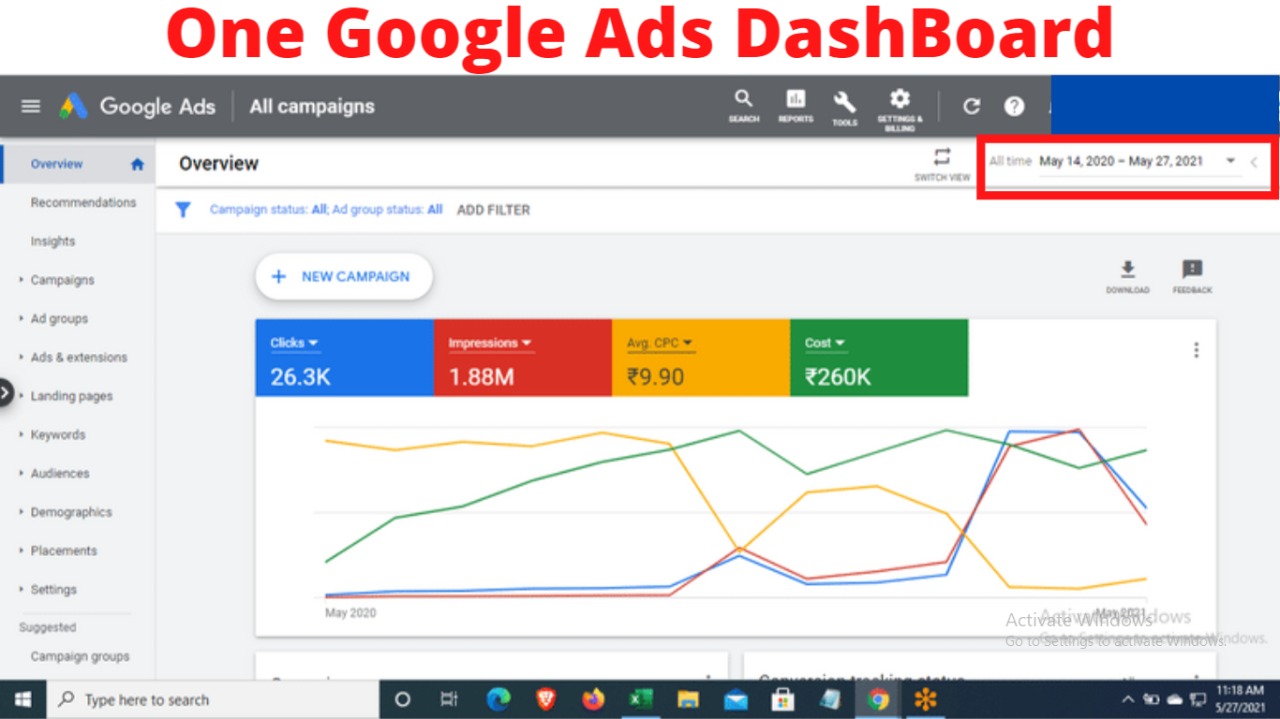Viewport: 1280px width, 719px height.
Task: Open the Tools wrench icon
Action: 845,107
